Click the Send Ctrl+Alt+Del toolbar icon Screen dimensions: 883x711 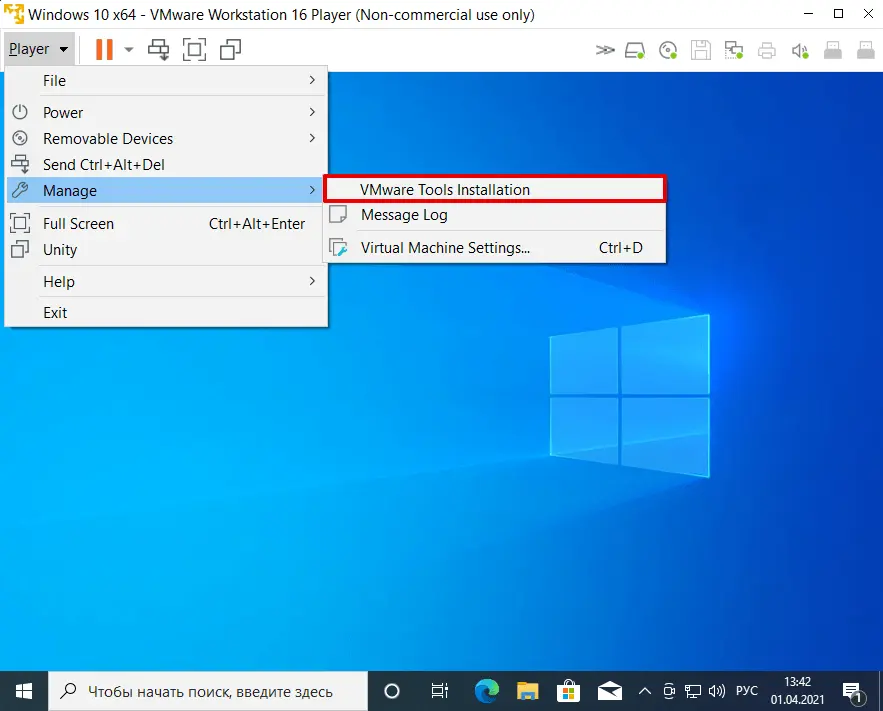click(x=158, y=50)
